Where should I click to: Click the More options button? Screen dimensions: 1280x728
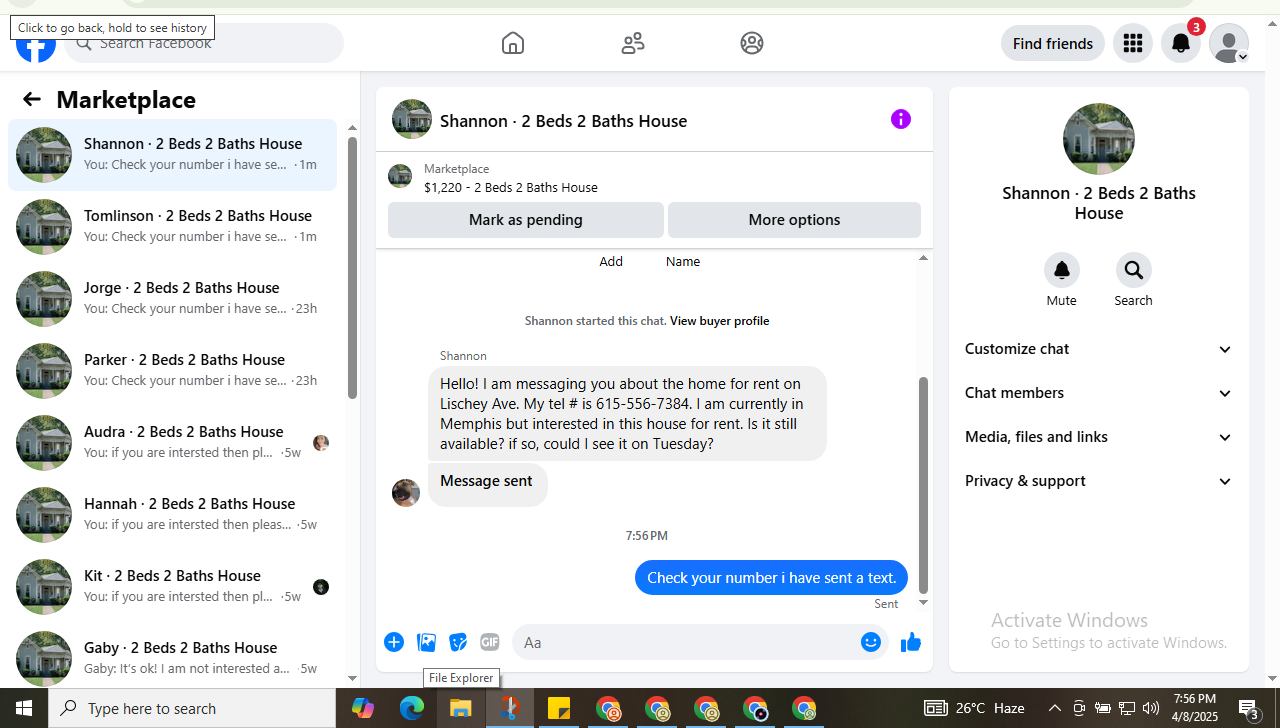tap(794, 220)
